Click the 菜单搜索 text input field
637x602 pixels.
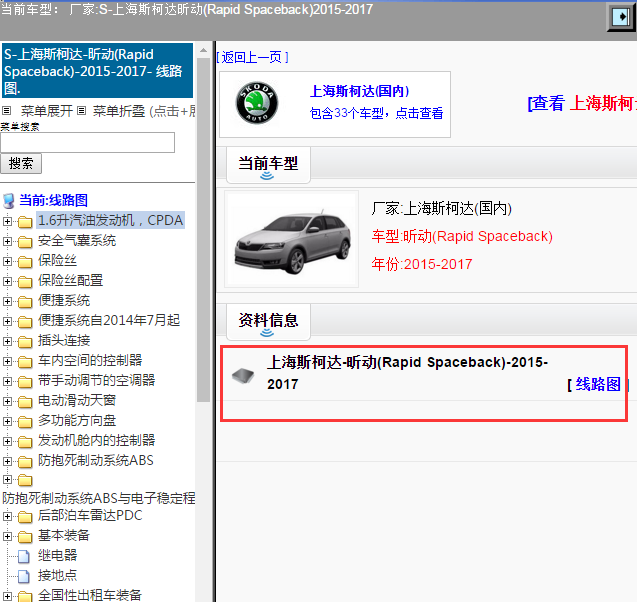coord(87,142)
